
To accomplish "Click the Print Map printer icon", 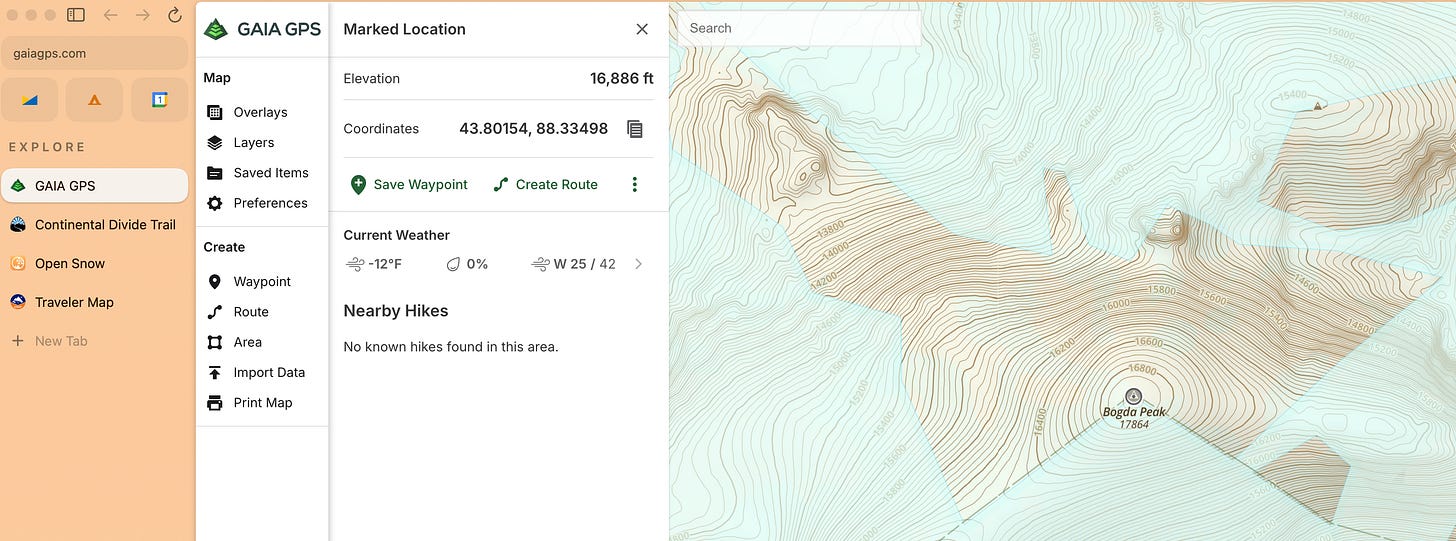I will [214, 403].
